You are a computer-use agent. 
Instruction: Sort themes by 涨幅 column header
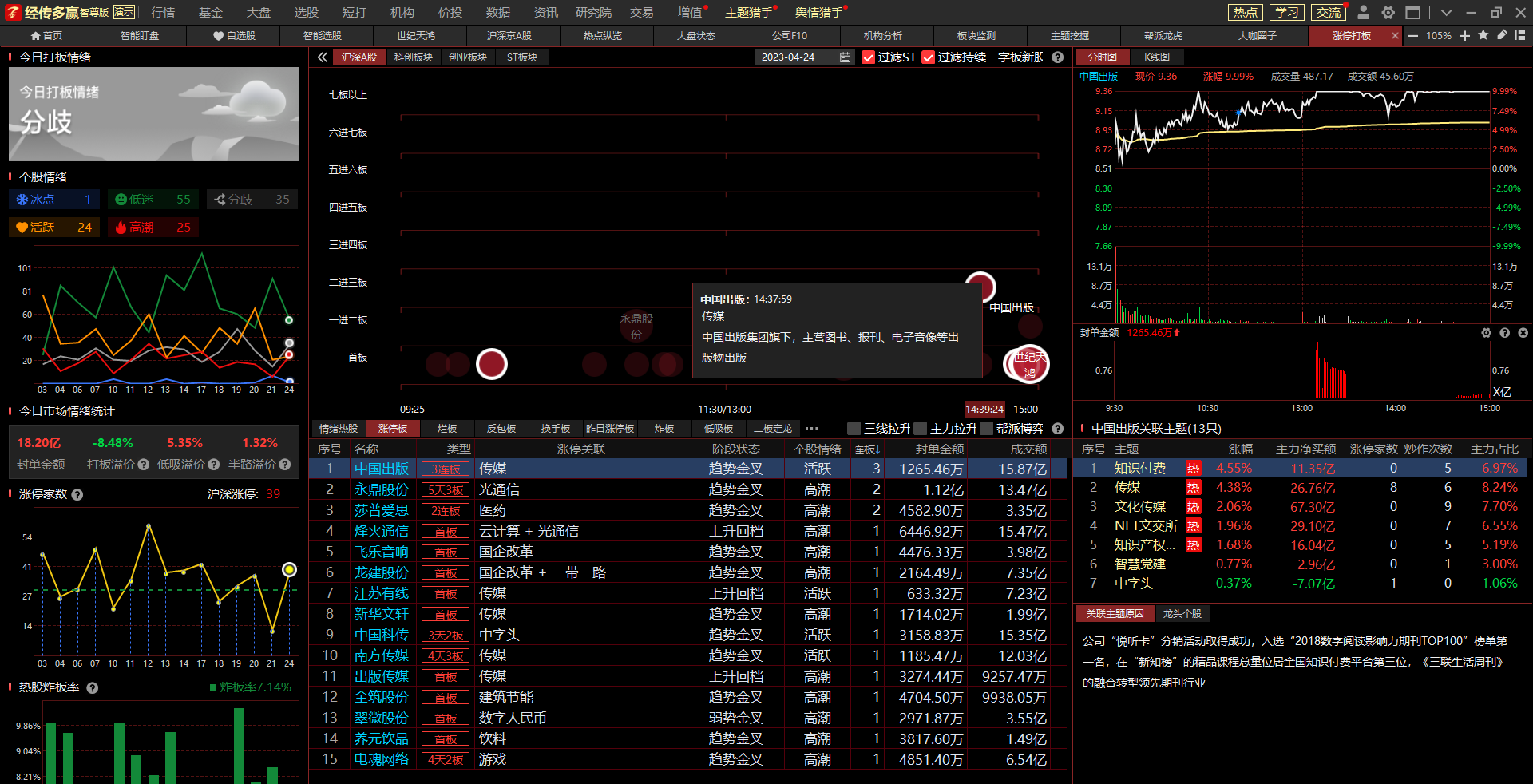point(1240,449)
